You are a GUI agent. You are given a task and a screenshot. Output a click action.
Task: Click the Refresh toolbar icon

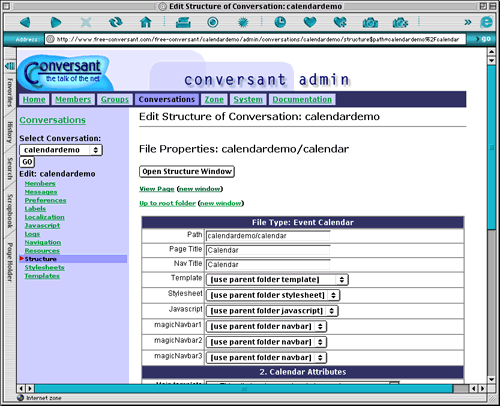point(116,22)
